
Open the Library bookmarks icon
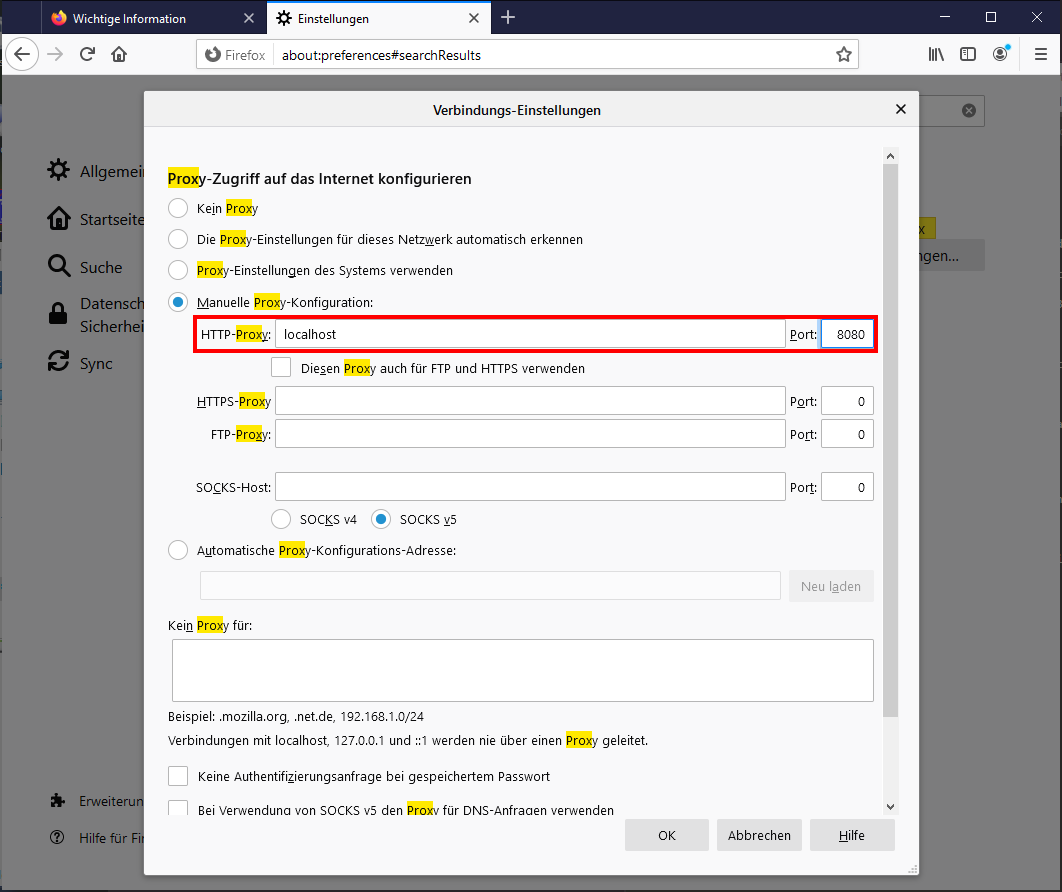[x=936, y=55]
